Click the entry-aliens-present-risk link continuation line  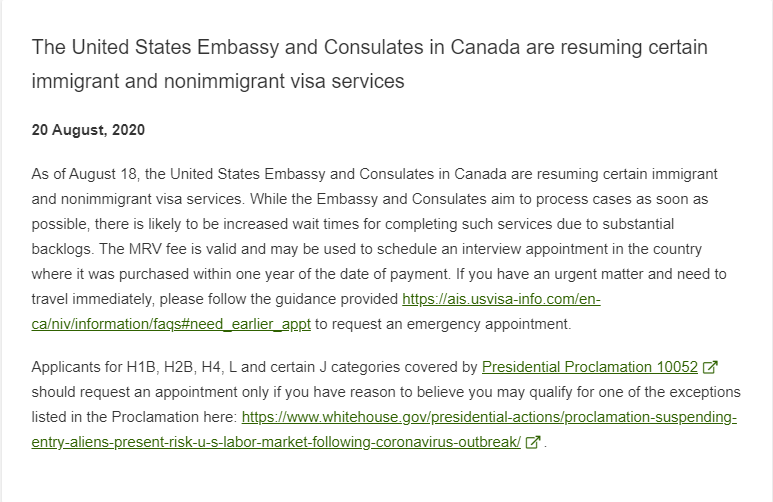pos(276,442)
